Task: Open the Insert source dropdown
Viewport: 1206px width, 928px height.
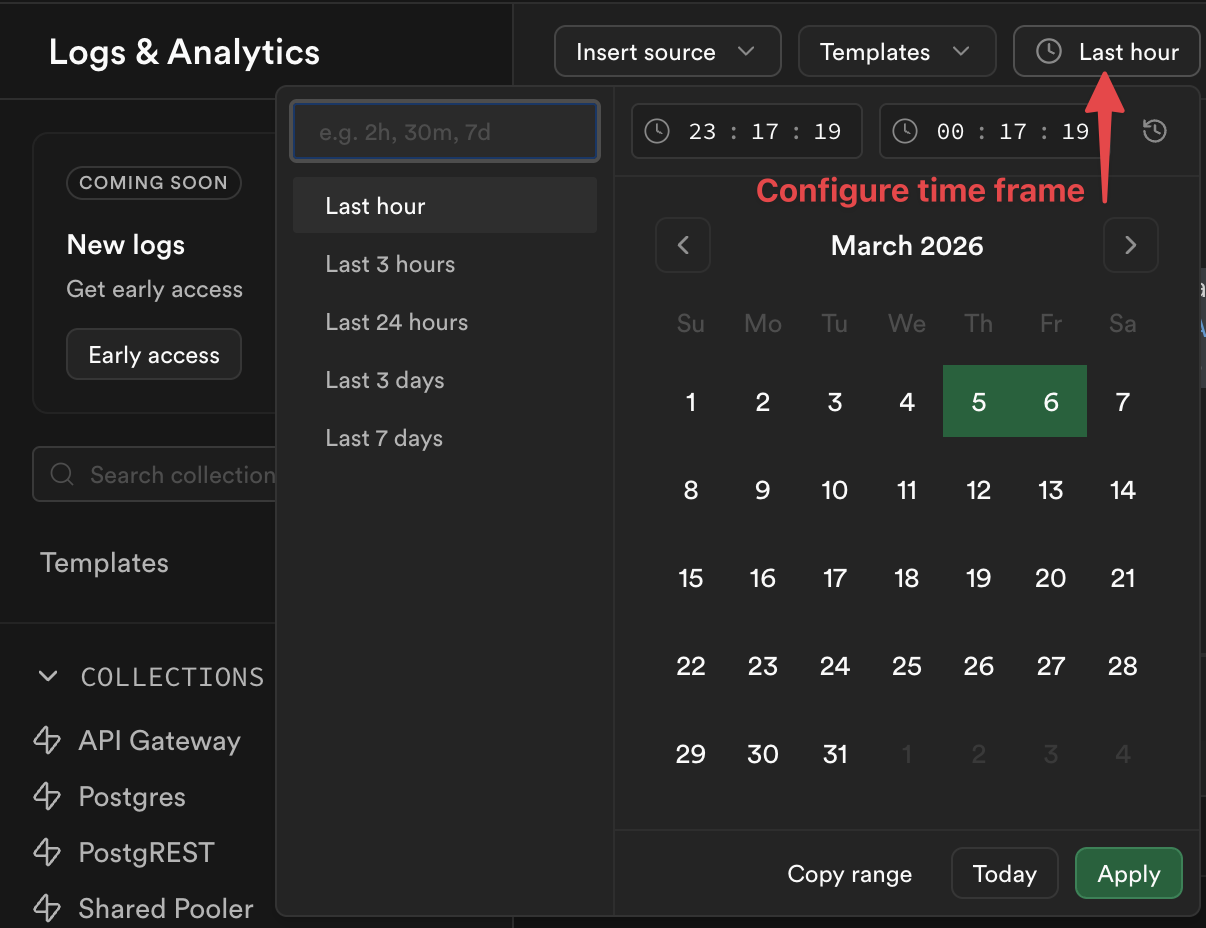Action: pos(667,52)
